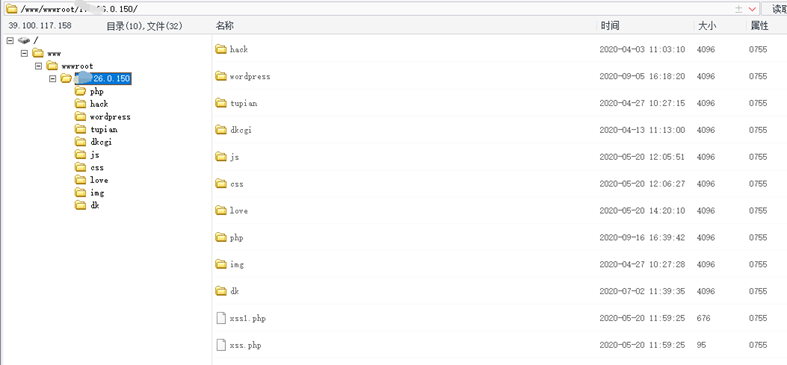Select the xss1.php file icon

click(x=221, y=318)
